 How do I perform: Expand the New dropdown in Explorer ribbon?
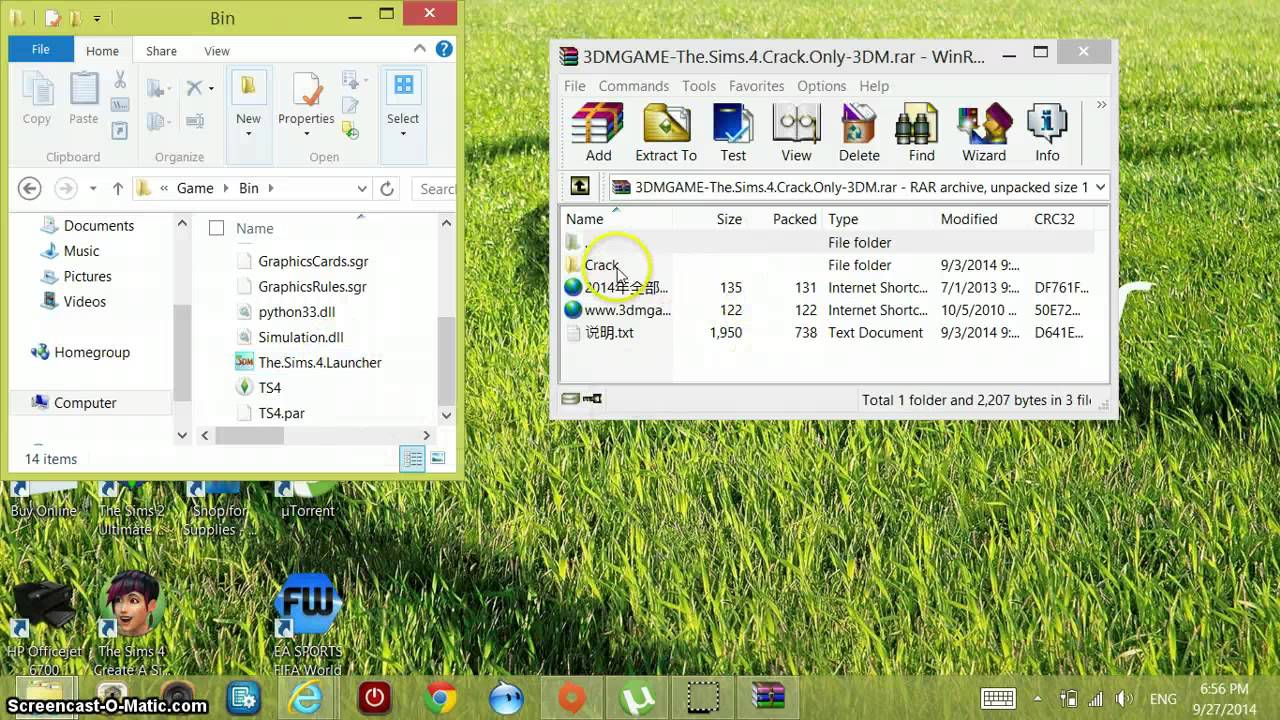point(248,133)
